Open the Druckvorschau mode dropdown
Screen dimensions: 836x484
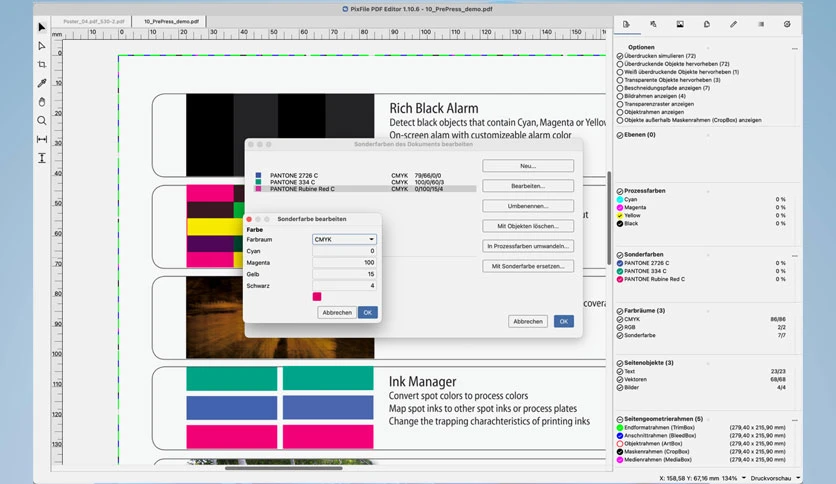tap(776, 478)
